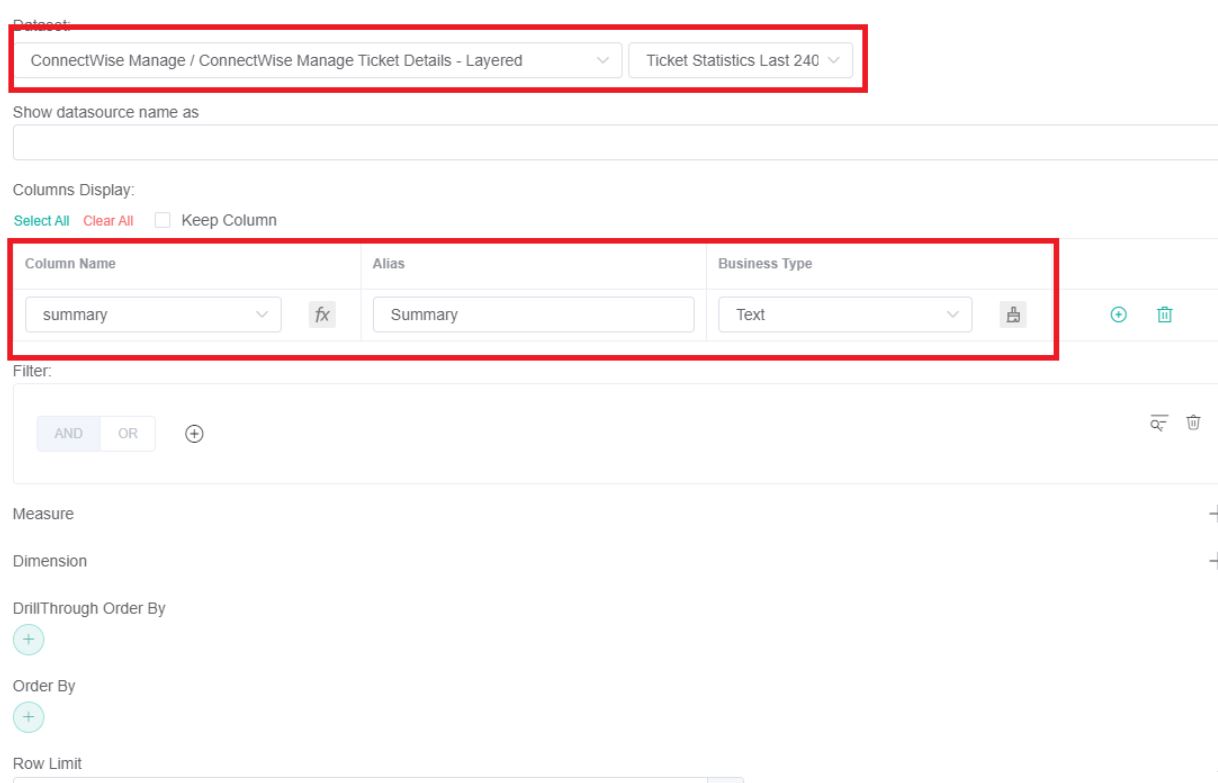Screen dimensions: 1218x783
Task: Enable the Keep Column checkbox
Action: (163, 220)
